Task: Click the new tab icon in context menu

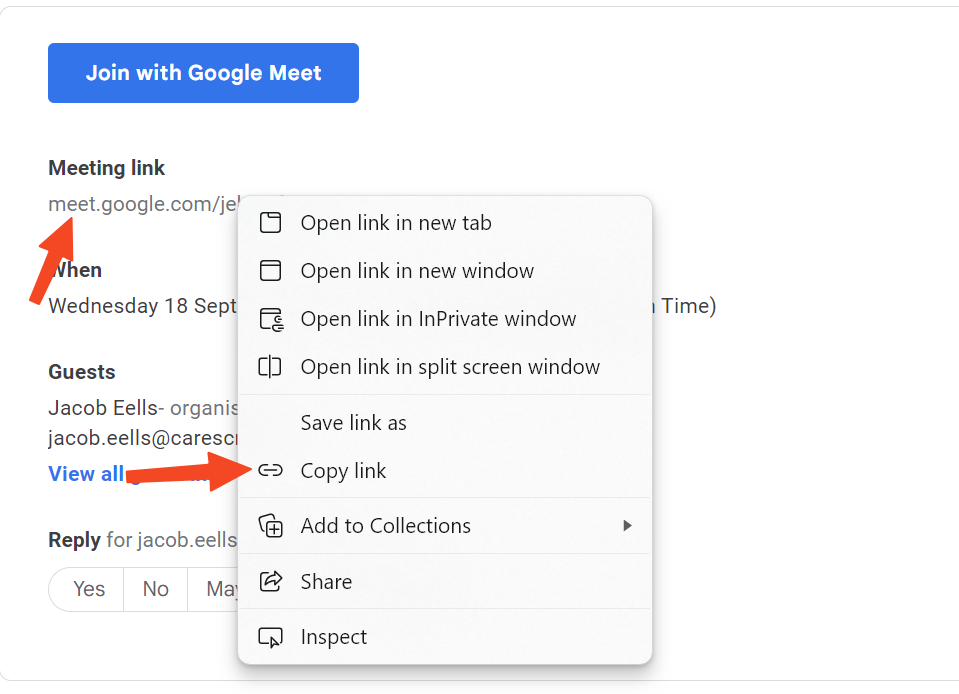Action: [270, 223]
